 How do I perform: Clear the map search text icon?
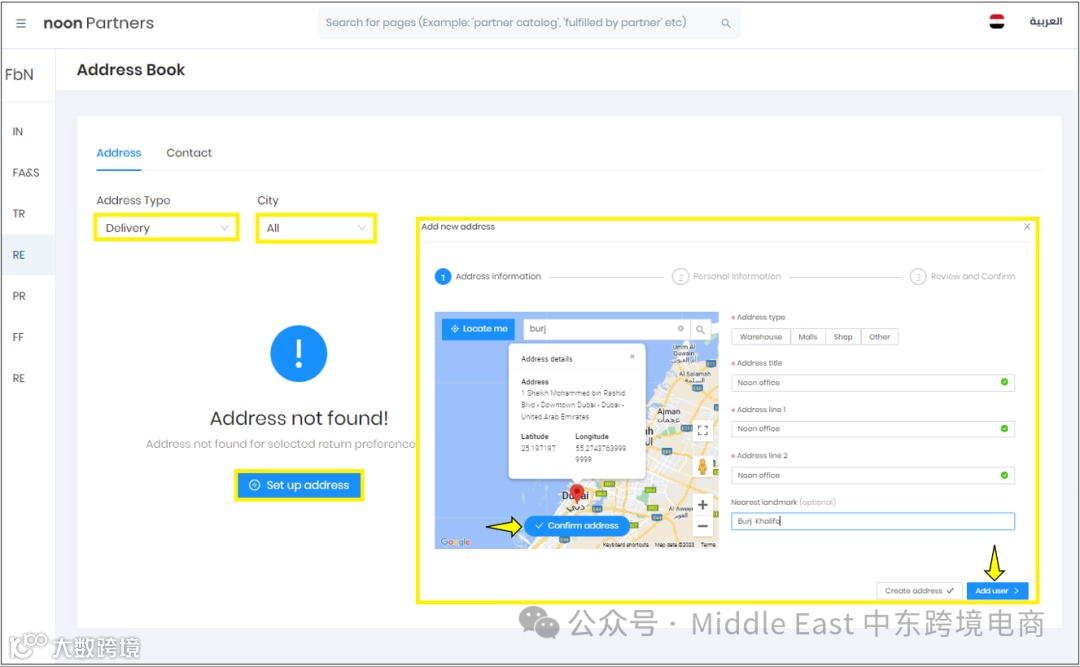pos(681,329)
